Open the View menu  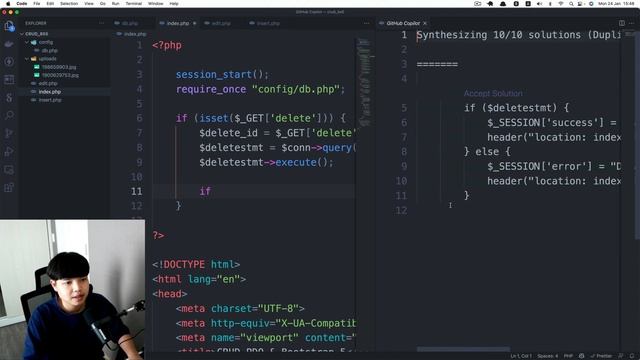[89, 4]
